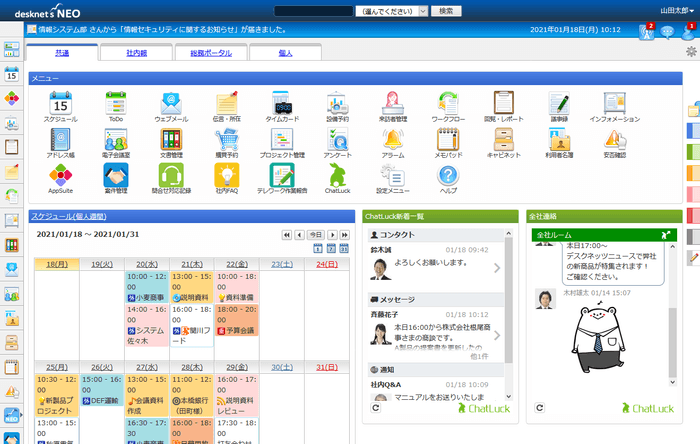Open the タイムカード icon
The width and height of the screenshot is (700, 444).
281,103
